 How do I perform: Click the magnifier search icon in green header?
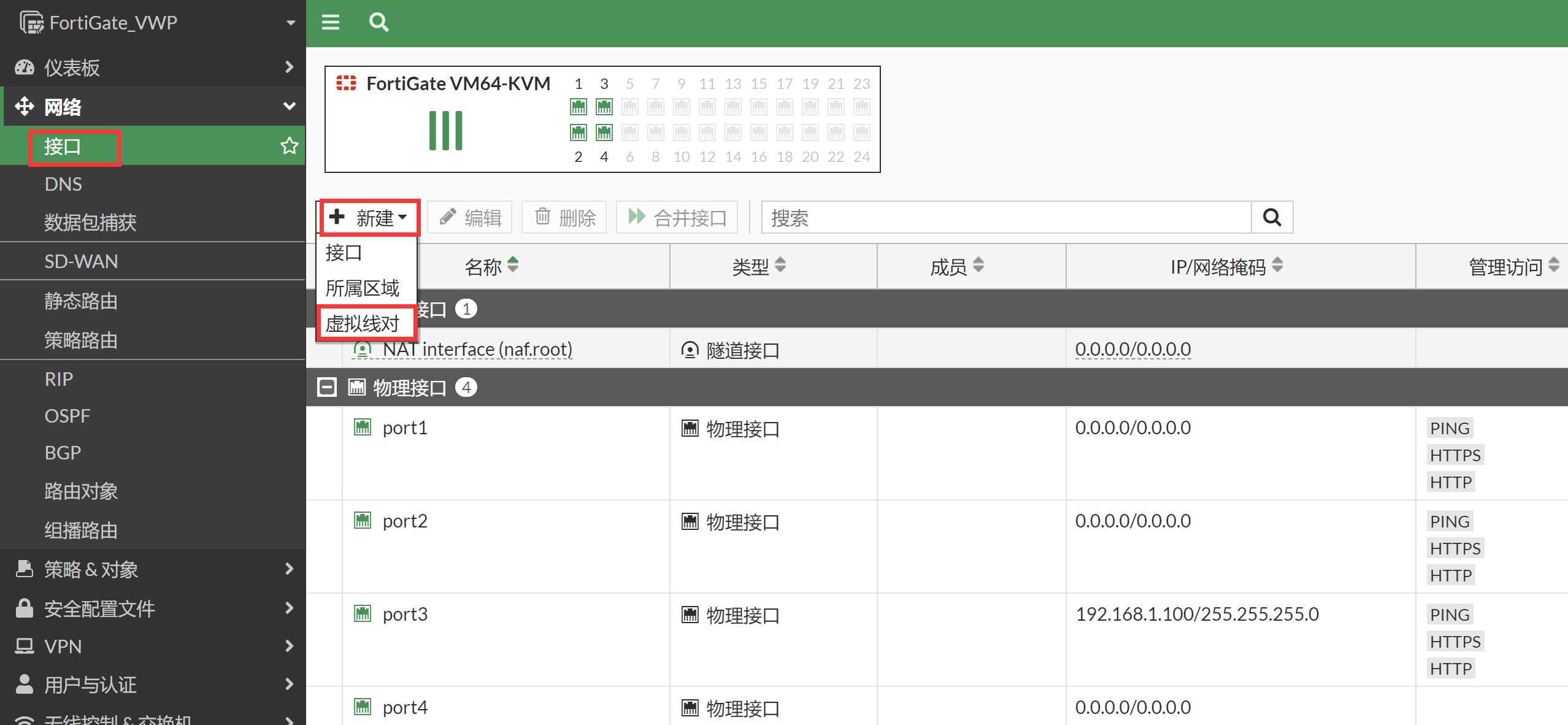pos(379,23)
